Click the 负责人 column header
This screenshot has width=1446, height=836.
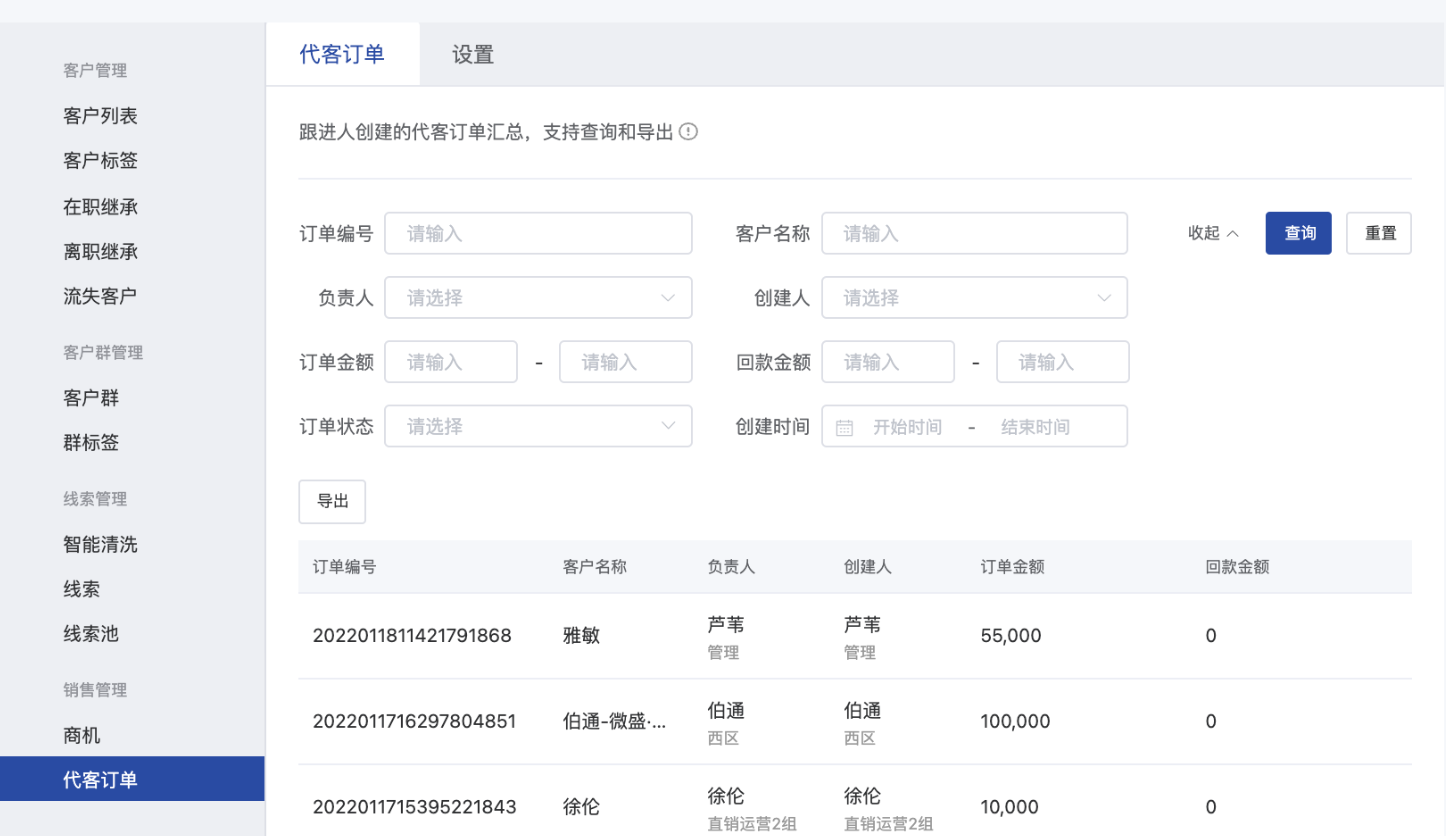point(731,567)
